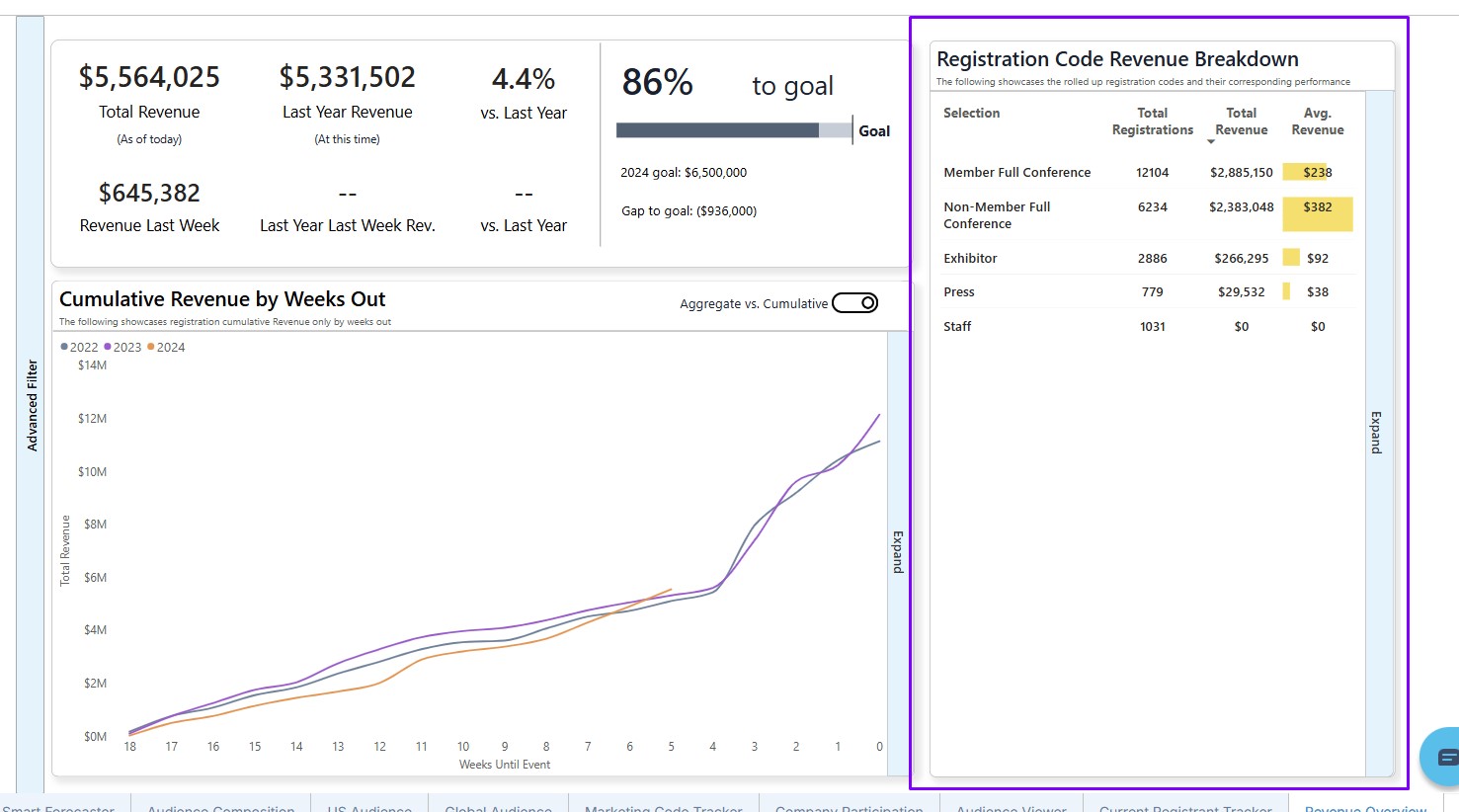The image size is (1459, 812).
Task: Click the $5,564,025 Total Revenue card
Action: click(x=149, y=78)
